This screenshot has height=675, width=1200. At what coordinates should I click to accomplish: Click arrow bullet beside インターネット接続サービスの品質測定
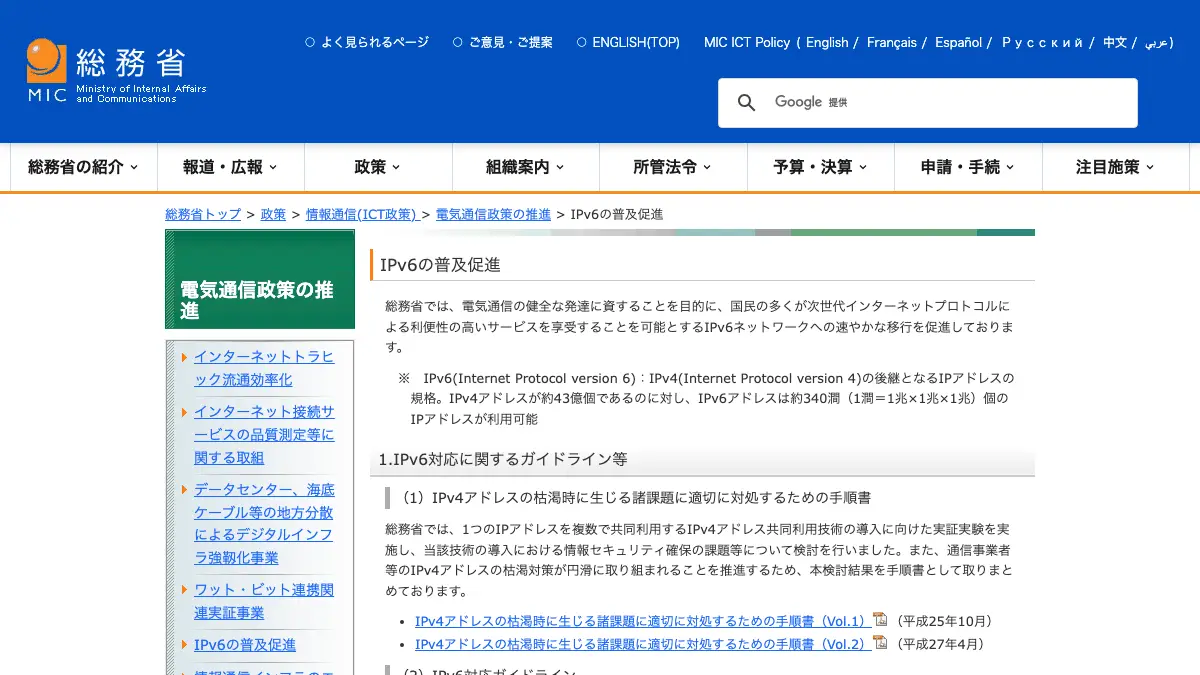[x=185, y=412]
